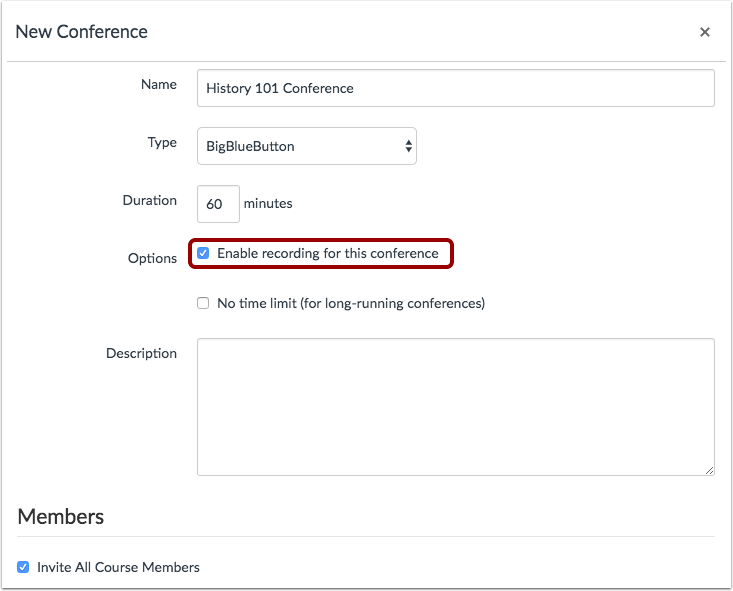
Task: Click the 'Type' field label
Action: click(162, 142)
